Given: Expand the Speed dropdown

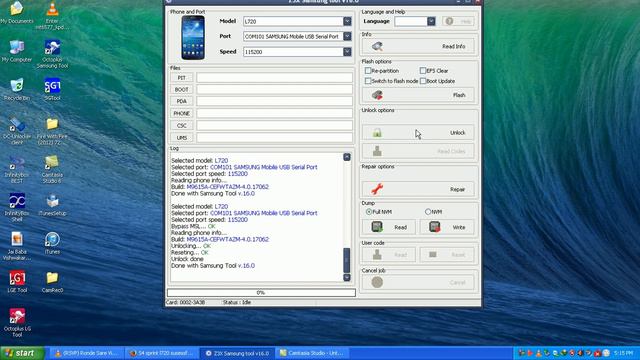Looking at the screenshot, I should coord(347,52).
